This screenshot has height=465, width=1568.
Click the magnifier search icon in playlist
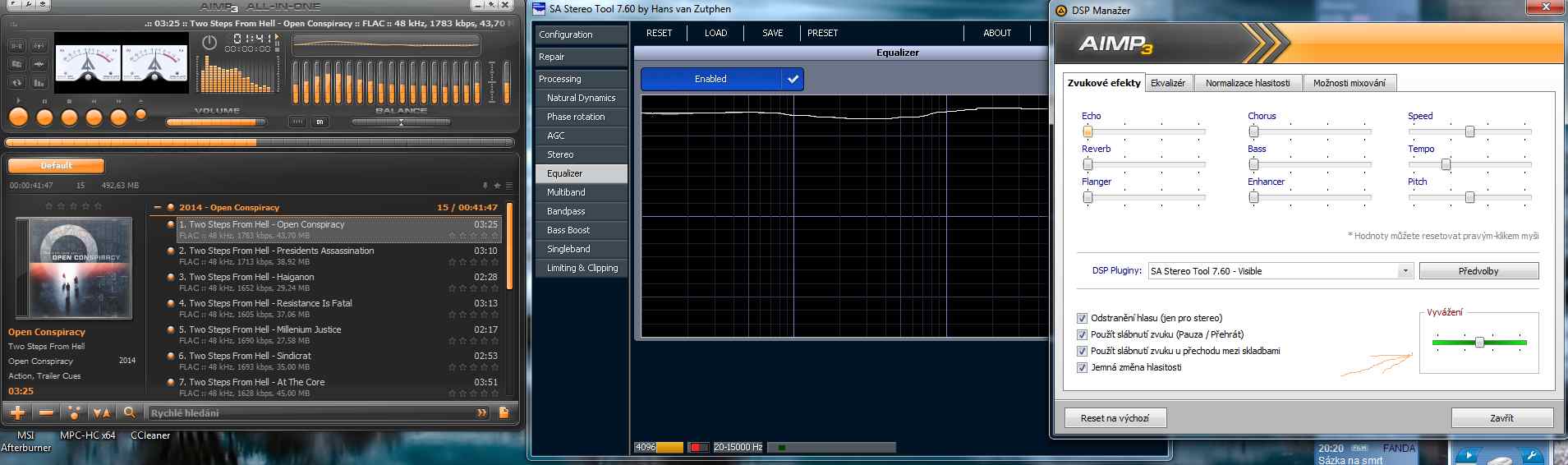(x=129, y=412)
